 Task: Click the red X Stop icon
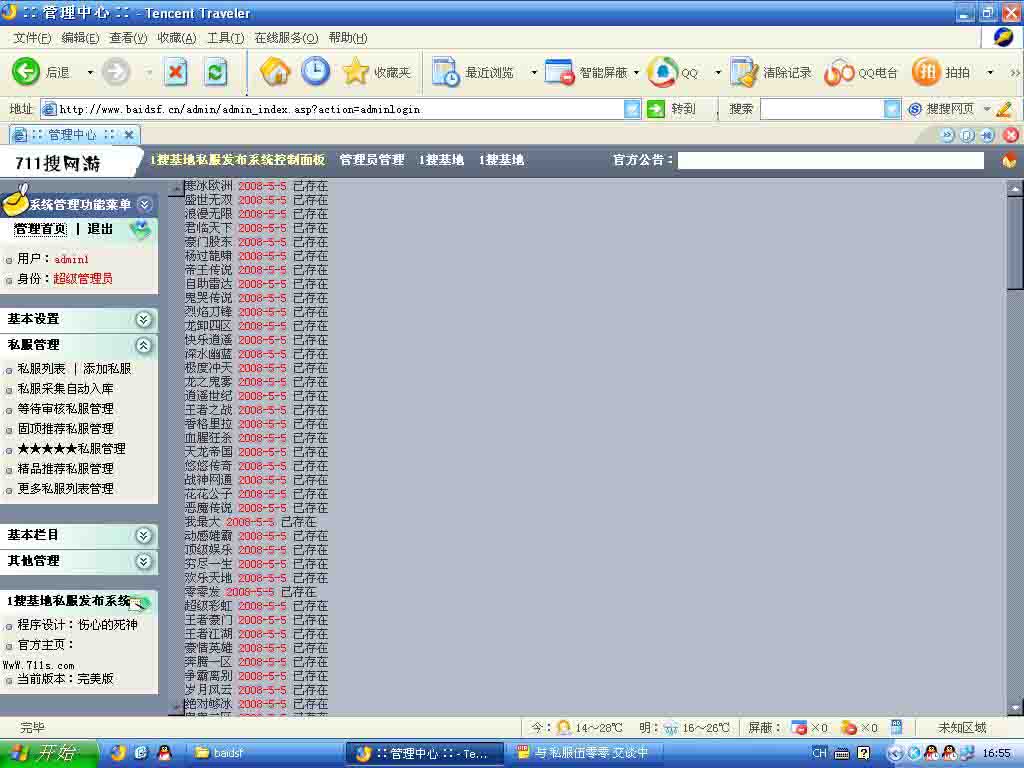tap(176, 71)
